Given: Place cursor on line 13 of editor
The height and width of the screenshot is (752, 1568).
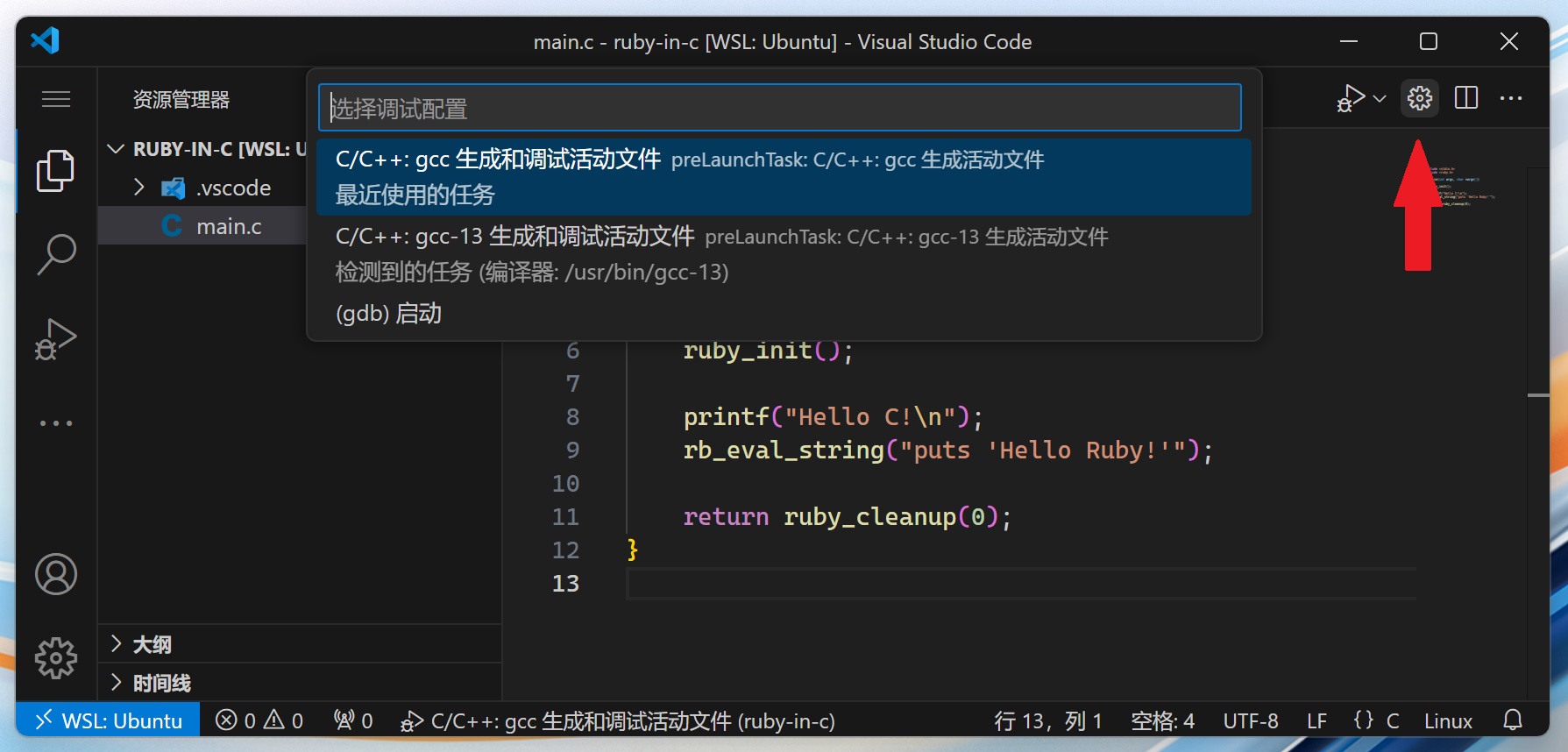Looking at the screenshot, I should [1021, 583].
